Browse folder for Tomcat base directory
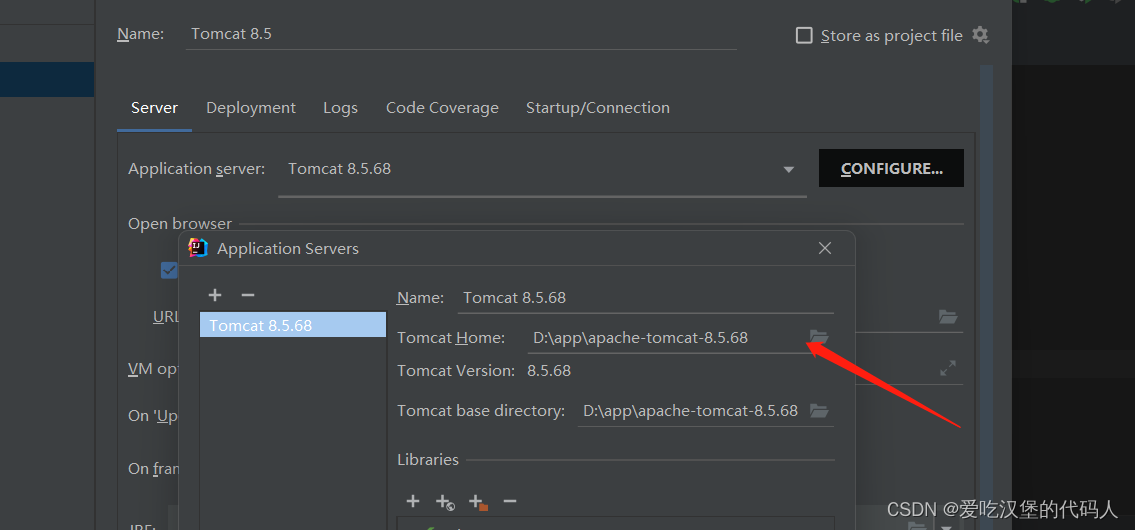The width and height of the screenshot is (1135, 530). point(819,411)
